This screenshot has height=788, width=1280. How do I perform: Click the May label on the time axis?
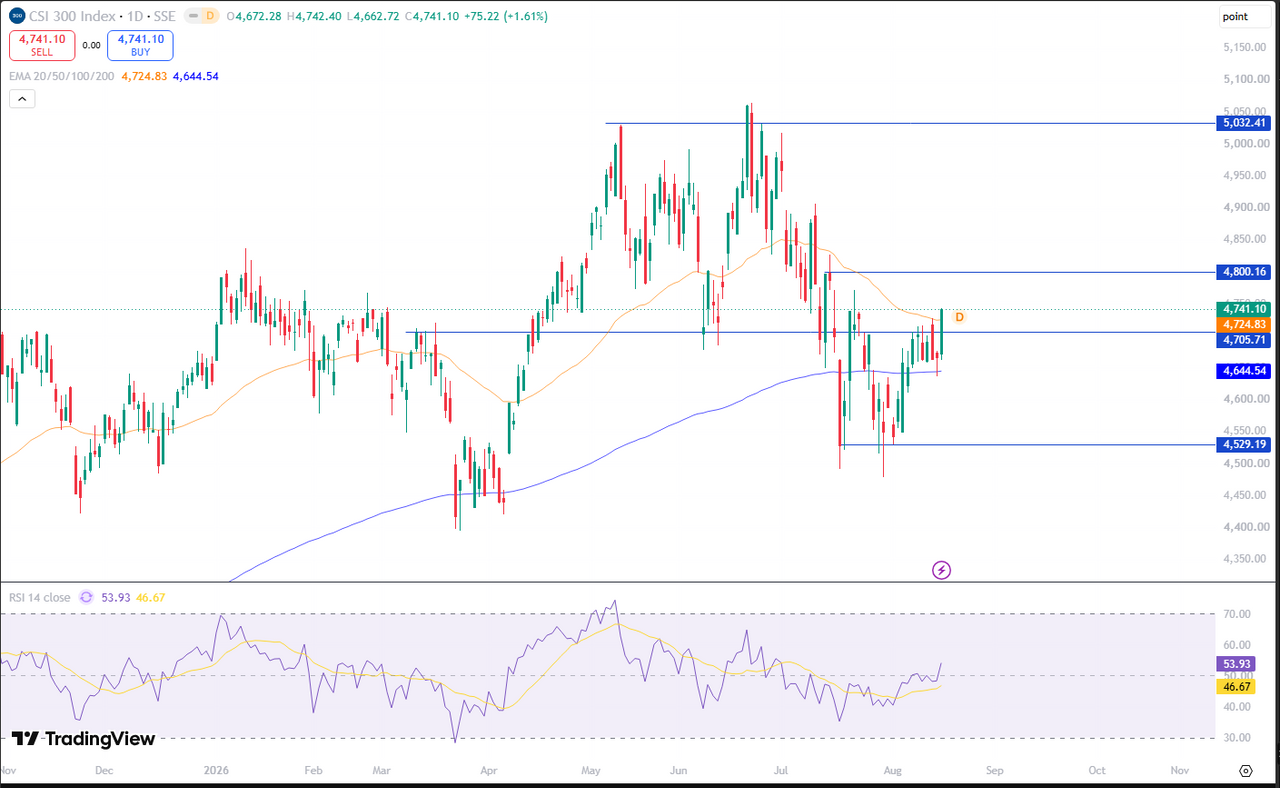[591, 770]
